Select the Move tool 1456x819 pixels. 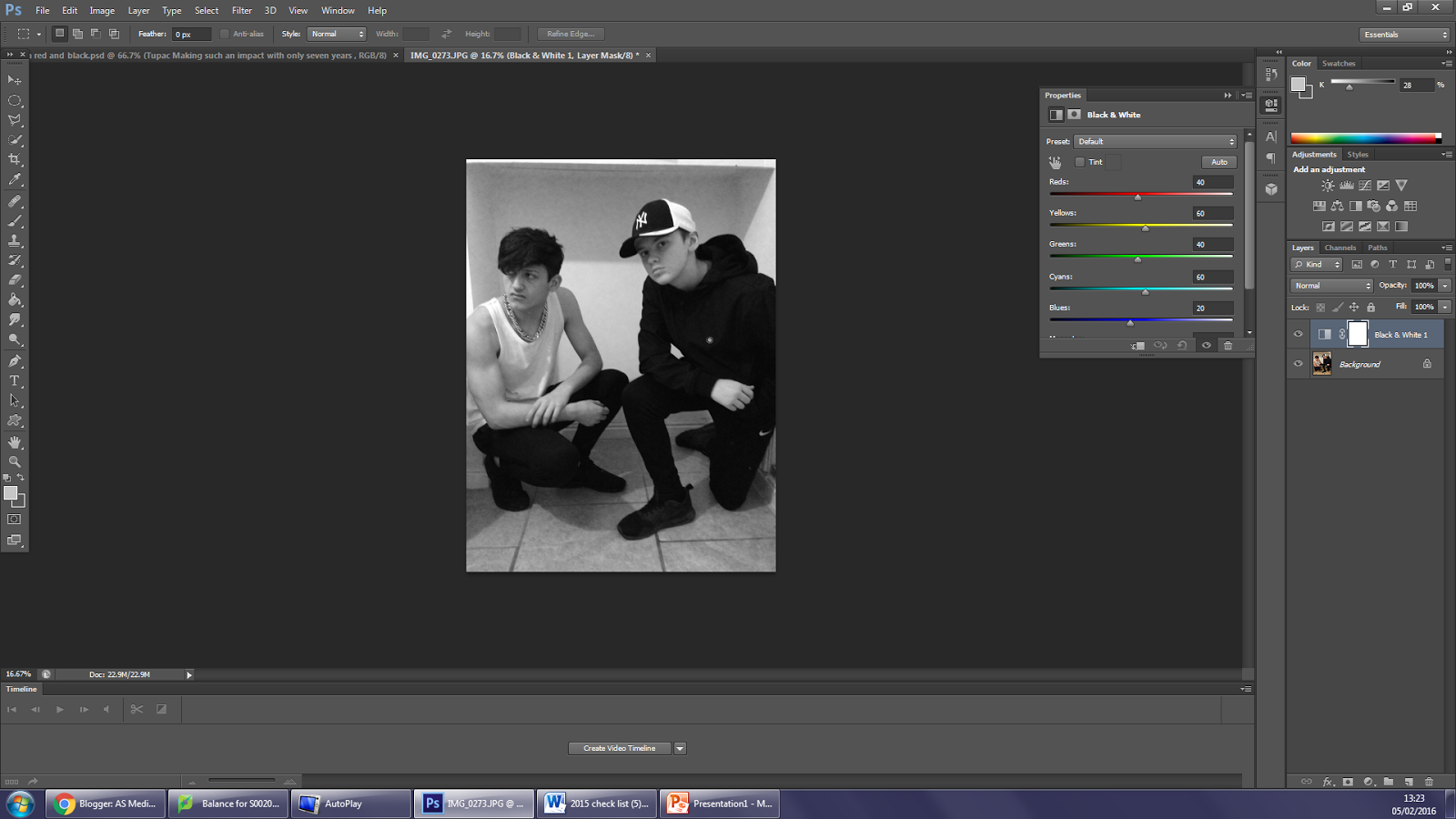(15, 80)
